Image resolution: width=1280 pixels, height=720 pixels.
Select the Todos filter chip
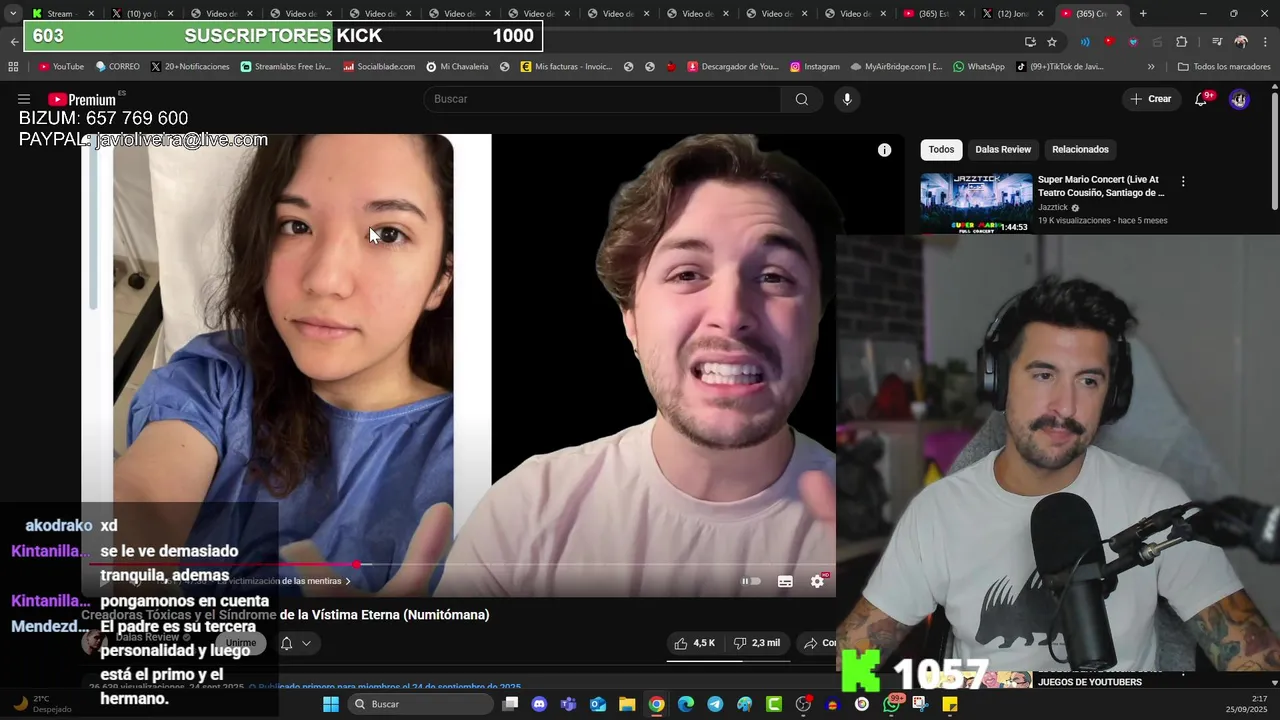click(x=941, y=149)
